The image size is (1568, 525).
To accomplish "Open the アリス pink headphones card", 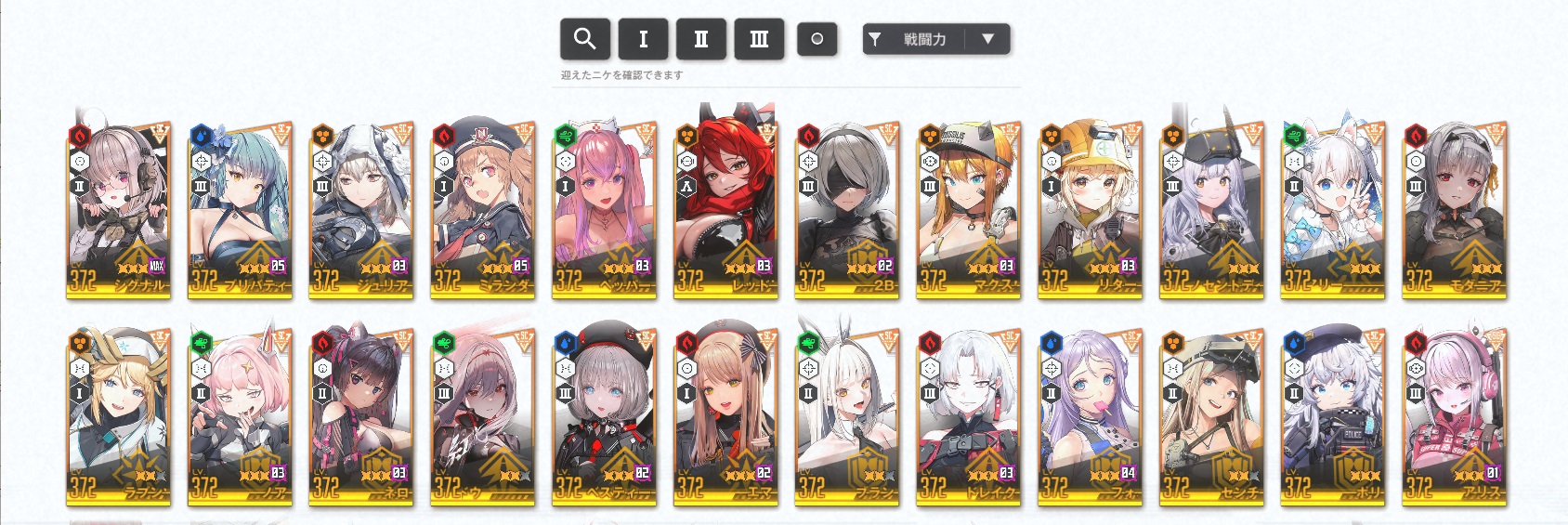I will 1455,417.
